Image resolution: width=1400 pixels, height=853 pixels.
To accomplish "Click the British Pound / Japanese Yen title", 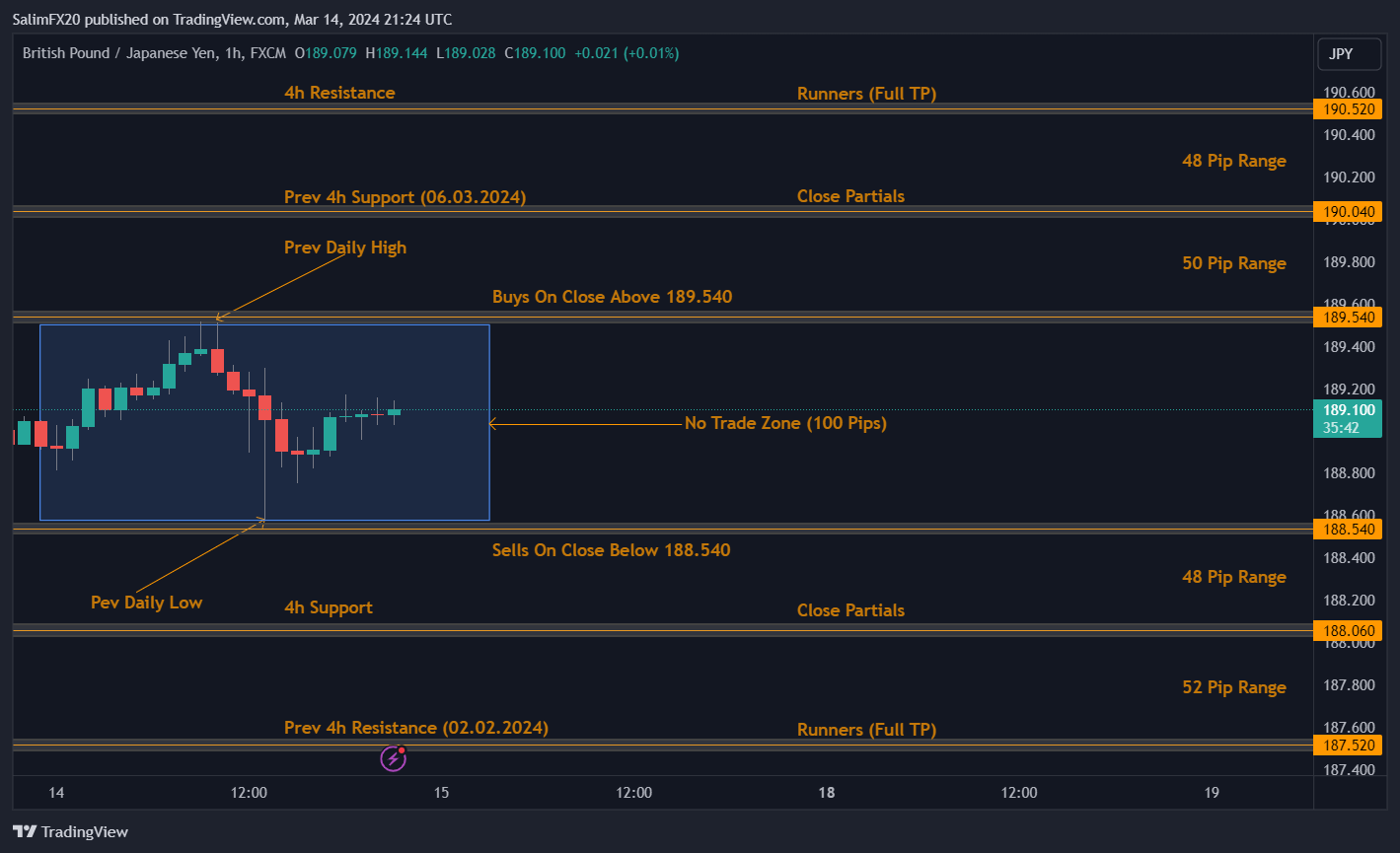I will 119,53.
